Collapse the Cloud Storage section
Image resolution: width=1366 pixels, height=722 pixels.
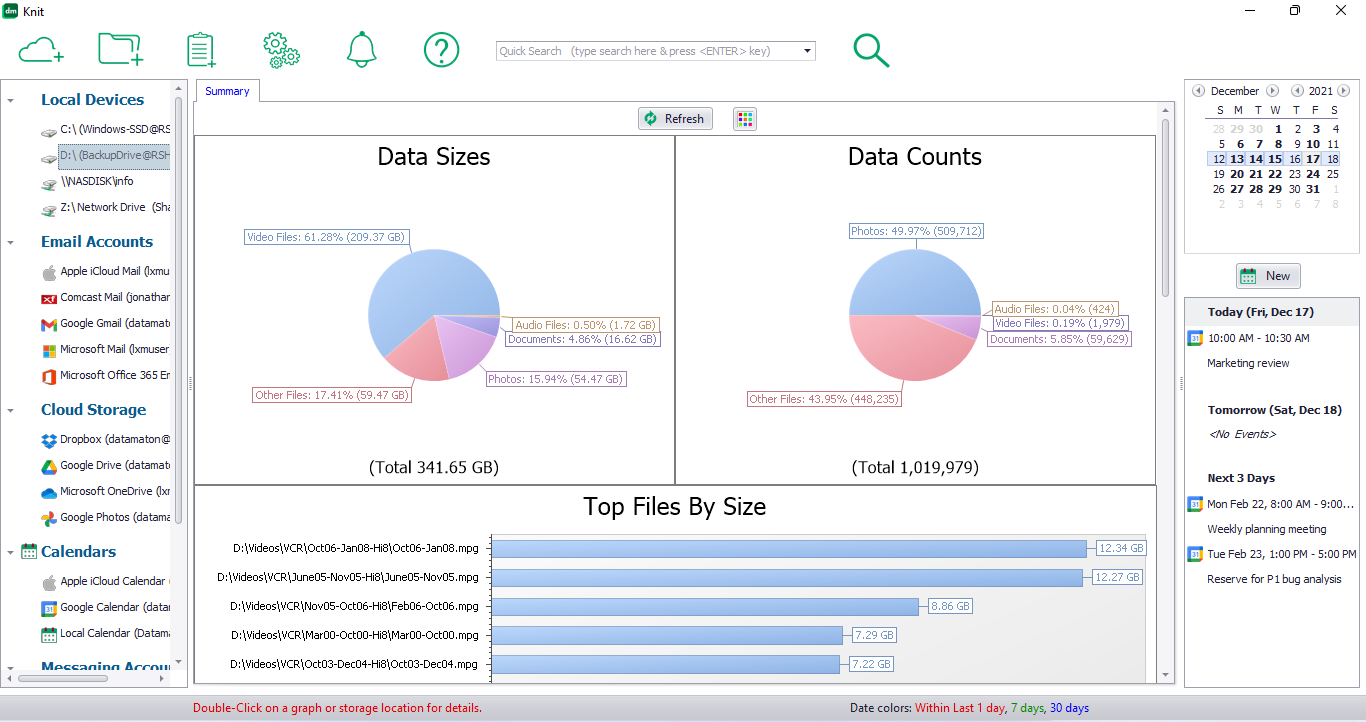(x=10, y=411)
